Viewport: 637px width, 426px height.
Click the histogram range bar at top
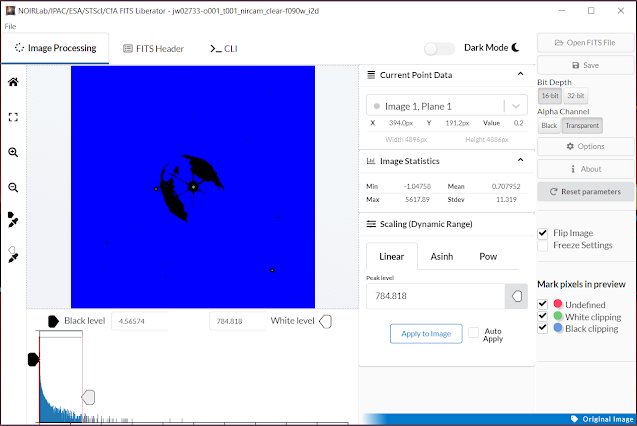pos(61,334)
